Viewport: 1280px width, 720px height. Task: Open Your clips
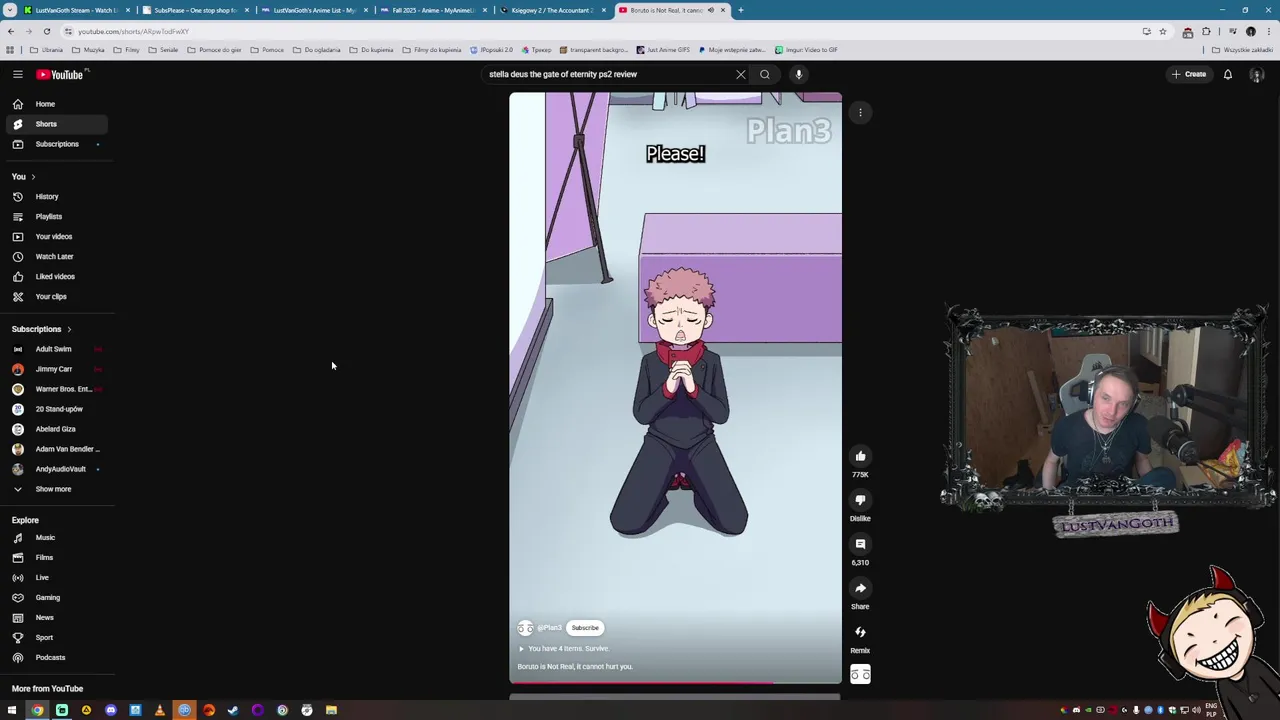pyautogui.click(x=56, y=297)
